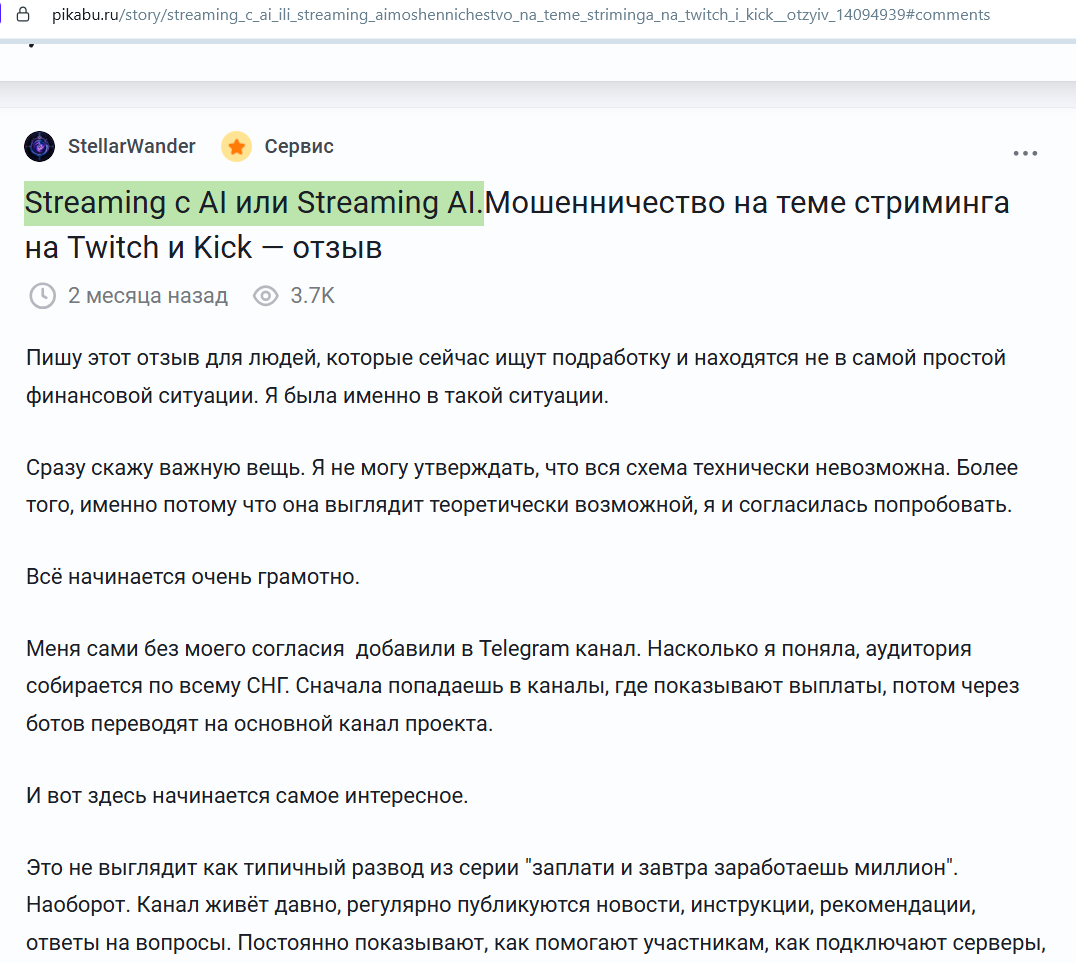This screenshot has height=963, width=1076.
Task: Click the title text 'на Twitch и Kick — отзыв'
Action: pyautogui.click(x=203, y=248)
